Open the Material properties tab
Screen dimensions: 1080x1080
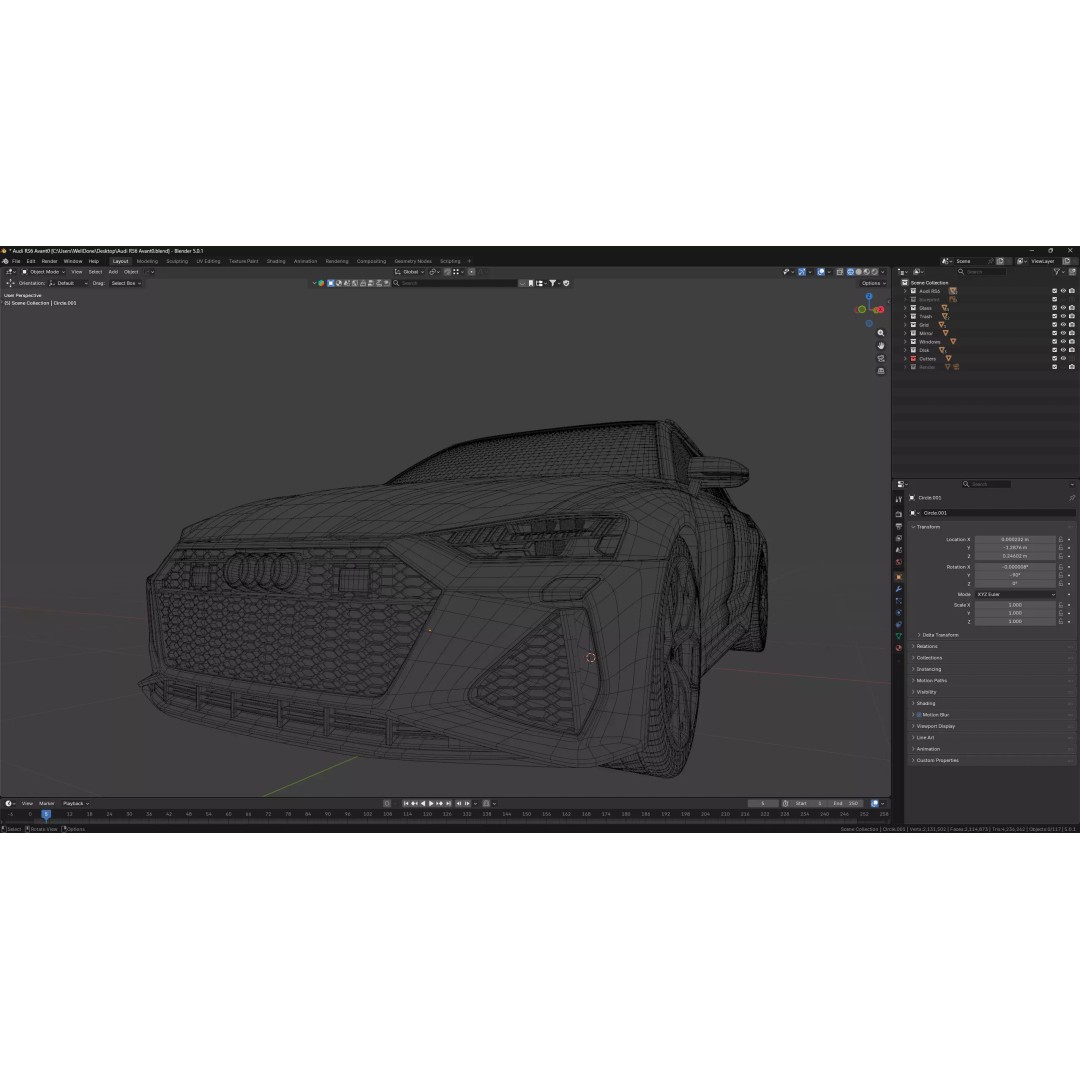point(898,647)
